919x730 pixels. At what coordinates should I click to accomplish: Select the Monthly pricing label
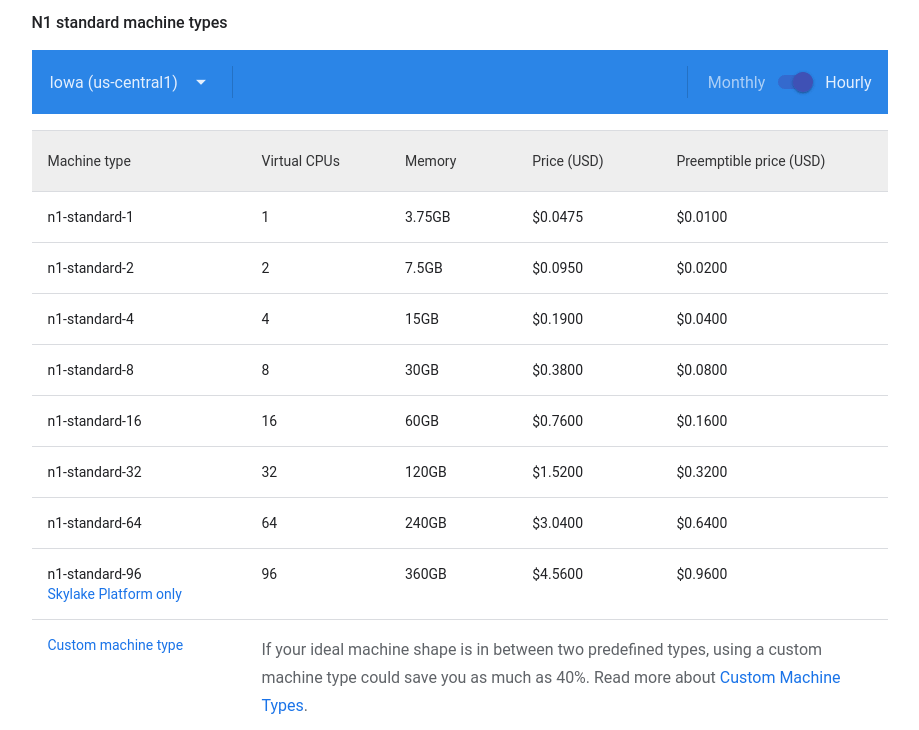(x=736, y=82)
